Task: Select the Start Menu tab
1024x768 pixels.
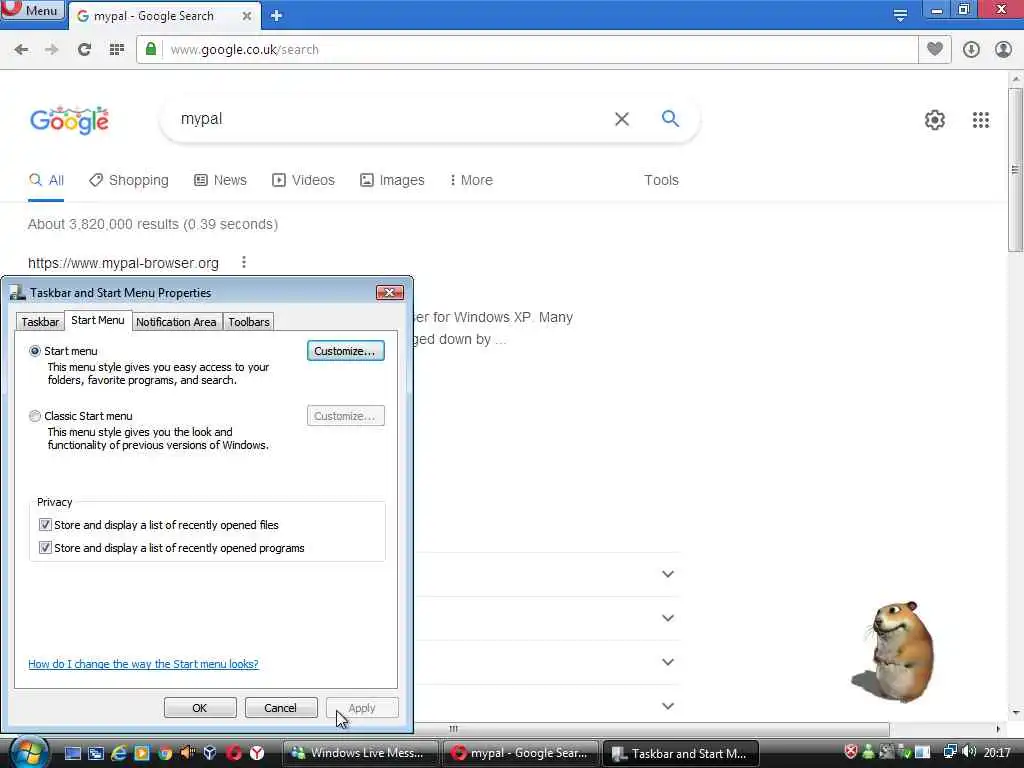Action: [x=97, y=321]
